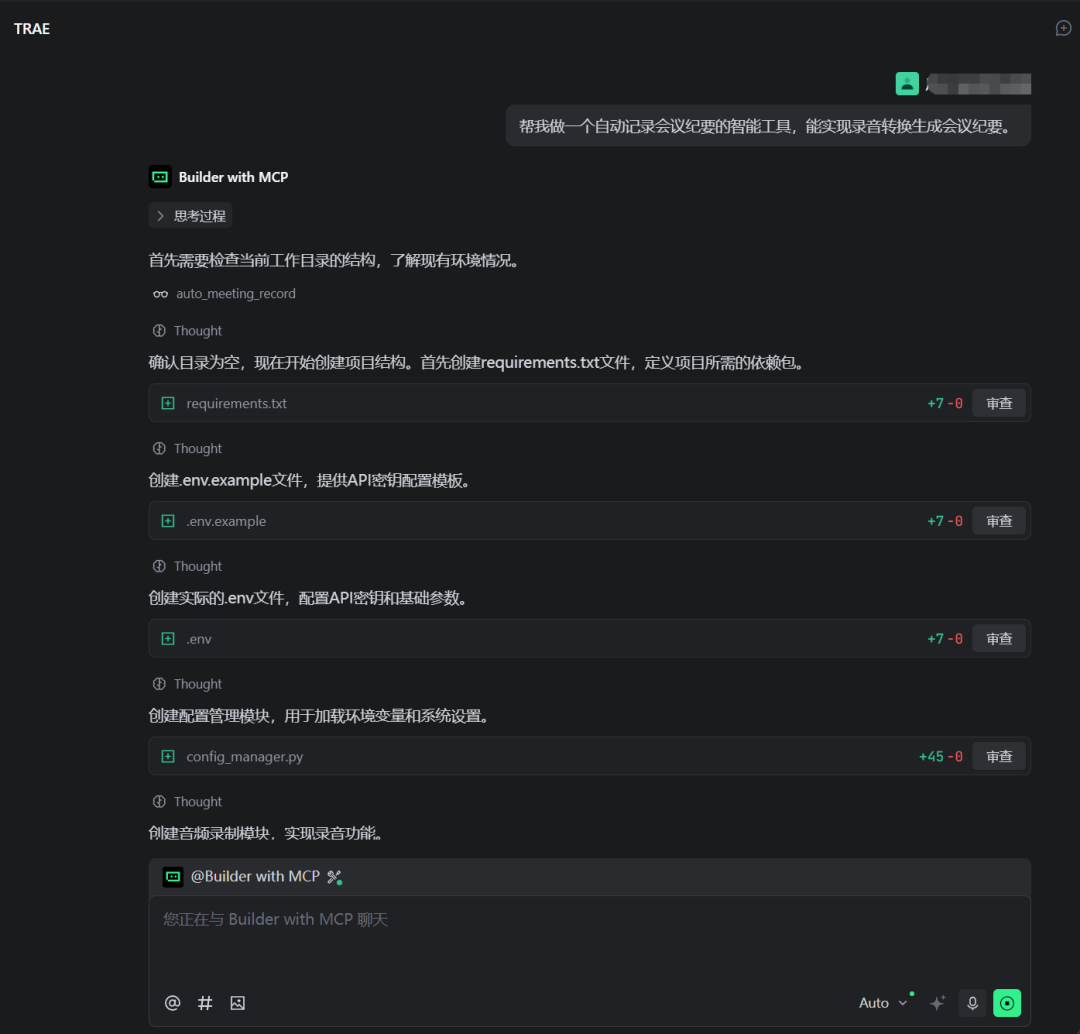Viewport: 1080px width, 1034px height.
Task: Click the user avatar icon
Action: pyautogui.click(x=907, y=84)
